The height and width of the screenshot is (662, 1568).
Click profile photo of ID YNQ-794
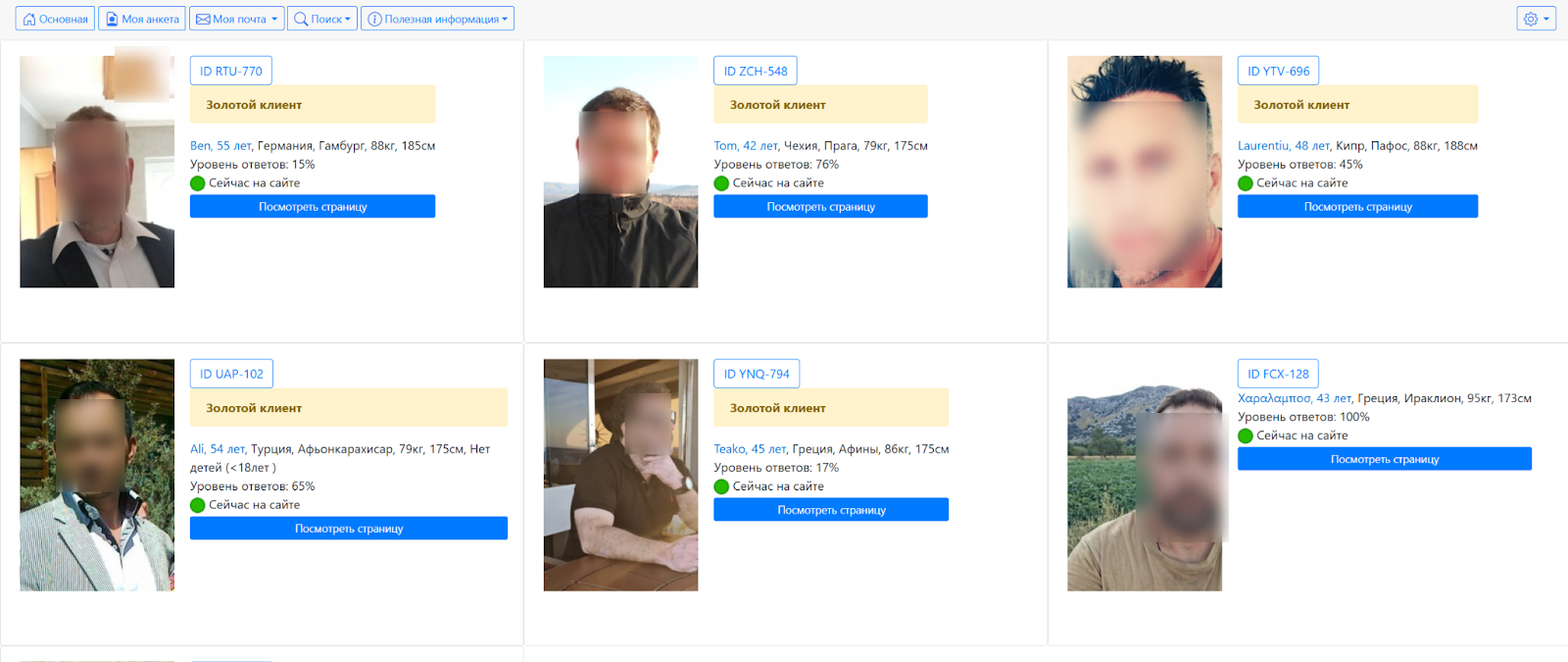pyautogui.click(x=621, y=475)
